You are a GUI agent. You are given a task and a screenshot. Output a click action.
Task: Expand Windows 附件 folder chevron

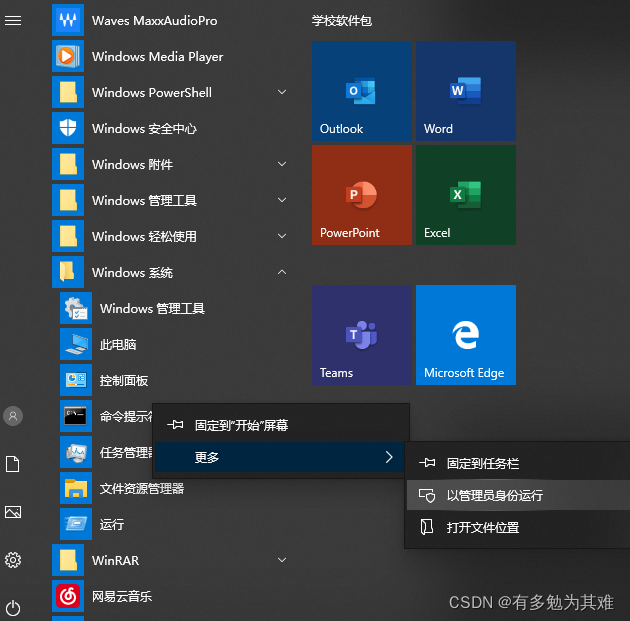tap(282, 164)
